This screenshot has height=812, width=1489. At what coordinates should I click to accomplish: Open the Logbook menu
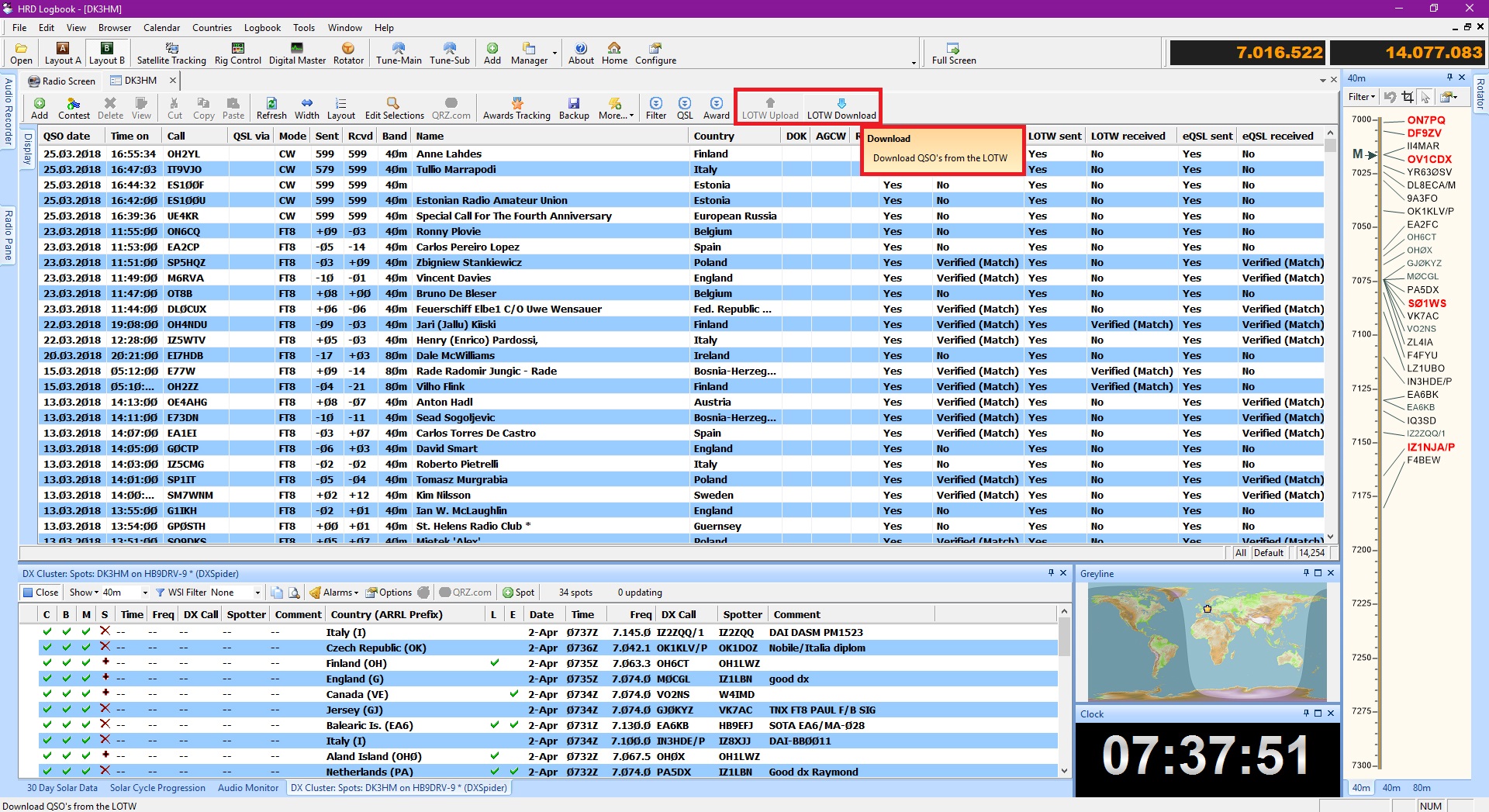tap(262, 27)
